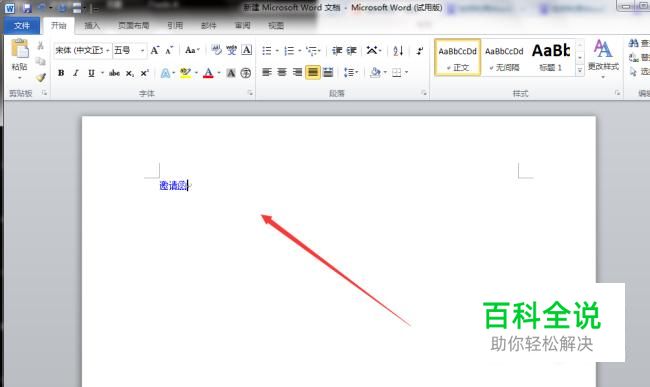Viewport: 650px width, 387px height.
Task: Open the font size 五号 dropdown
Action: [x=142, y=51]
